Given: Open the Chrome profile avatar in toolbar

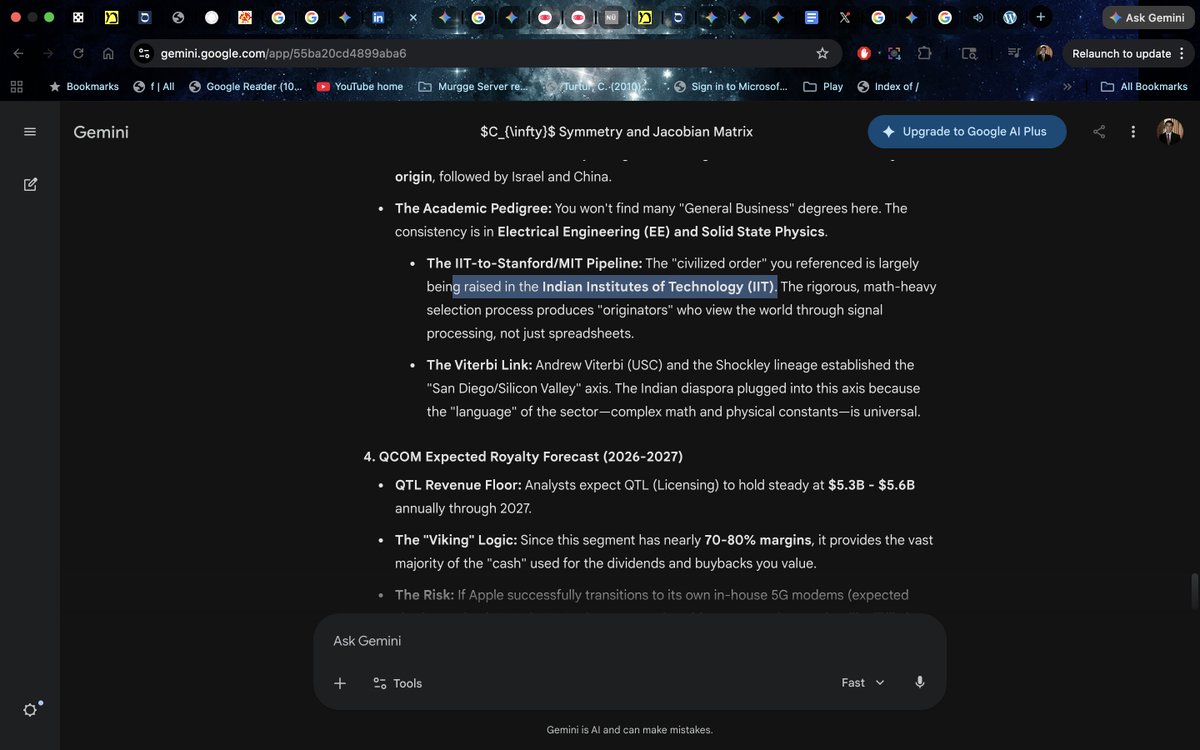Looking at the screenshot, I should pyautogui.click(x=1044, y=53).
